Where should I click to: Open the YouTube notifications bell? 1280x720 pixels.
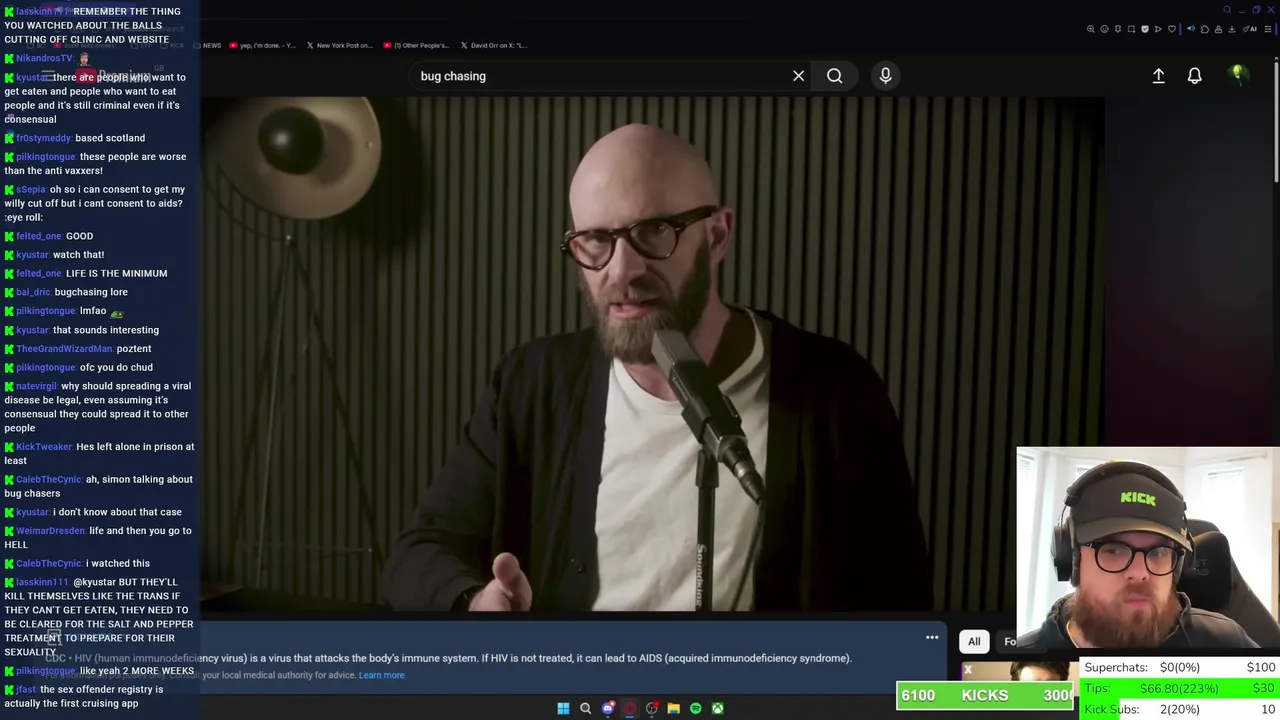point(1194,76)
